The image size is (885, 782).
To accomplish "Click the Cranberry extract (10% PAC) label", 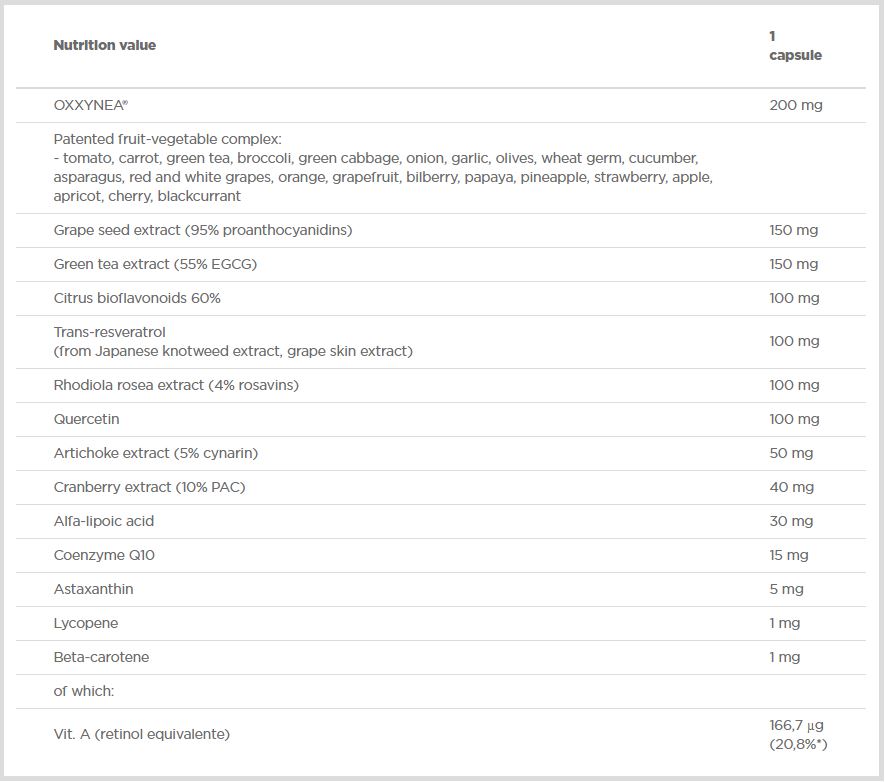I will (x=149, y=487).
